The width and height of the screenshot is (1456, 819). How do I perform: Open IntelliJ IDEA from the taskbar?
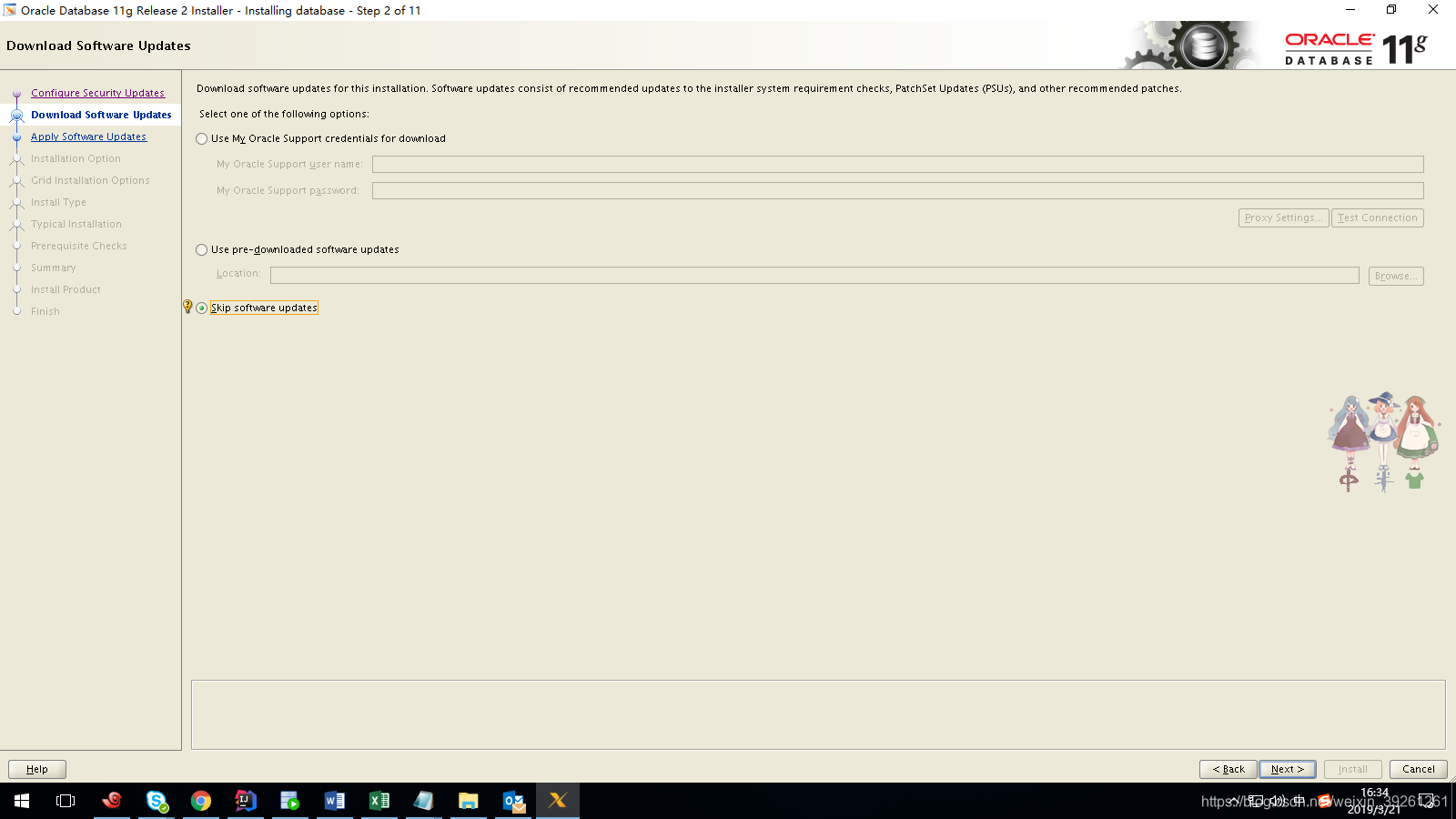click(x=246, y=801)
